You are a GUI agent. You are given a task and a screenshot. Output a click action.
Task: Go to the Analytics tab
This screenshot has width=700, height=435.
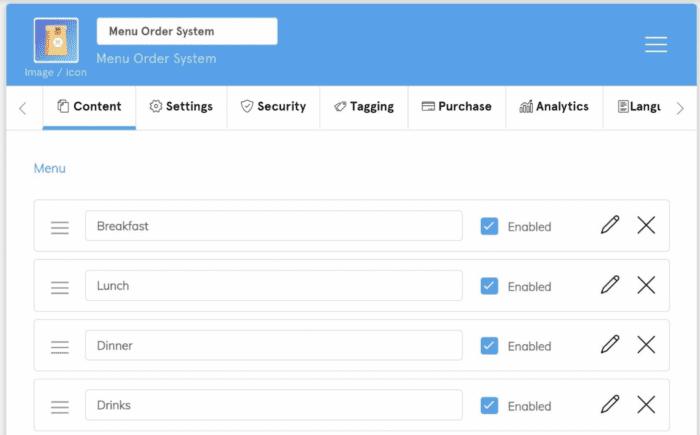[x=554, y=106]
